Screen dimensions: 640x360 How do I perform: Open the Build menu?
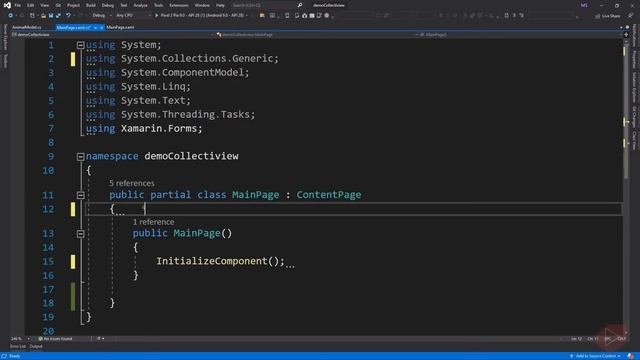point(91,5)
